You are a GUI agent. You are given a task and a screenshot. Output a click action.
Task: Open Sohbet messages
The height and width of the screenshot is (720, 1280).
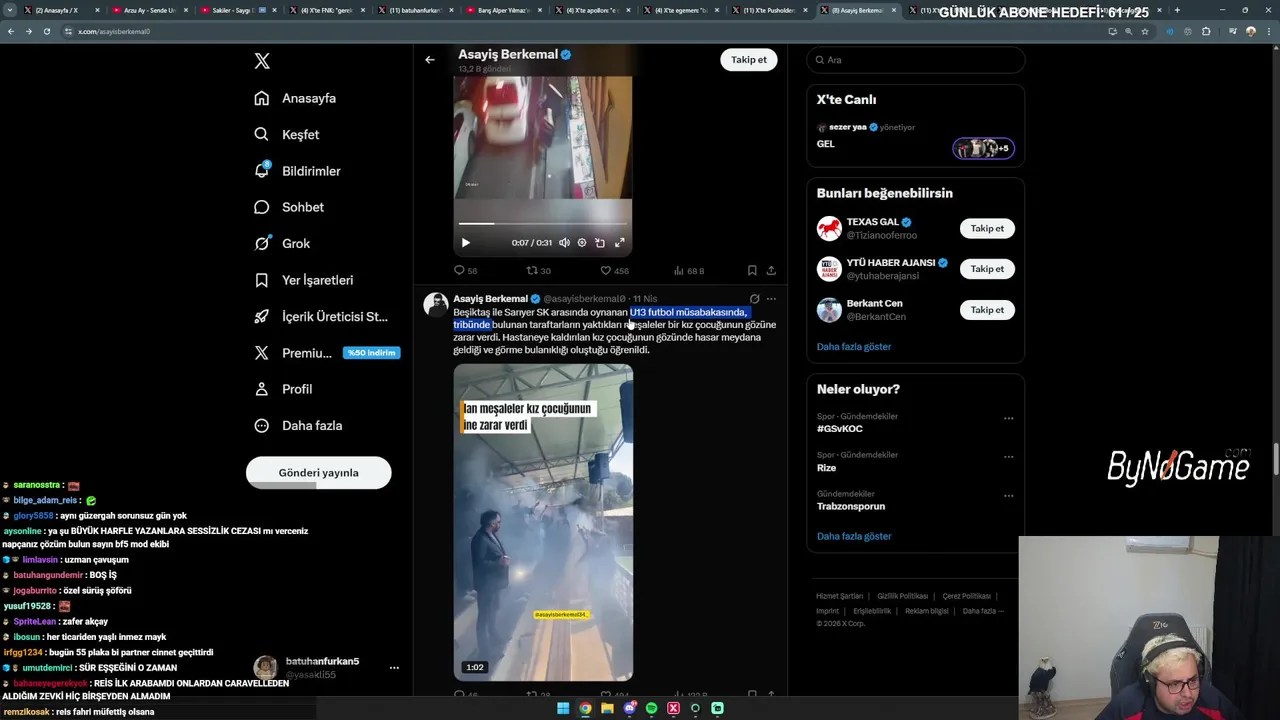point(289,207)
